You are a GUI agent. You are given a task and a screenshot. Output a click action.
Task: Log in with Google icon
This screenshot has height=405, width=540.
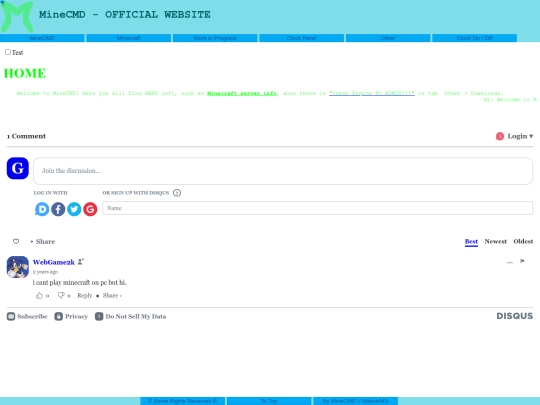pyautogui.click(x=90, y=209)
